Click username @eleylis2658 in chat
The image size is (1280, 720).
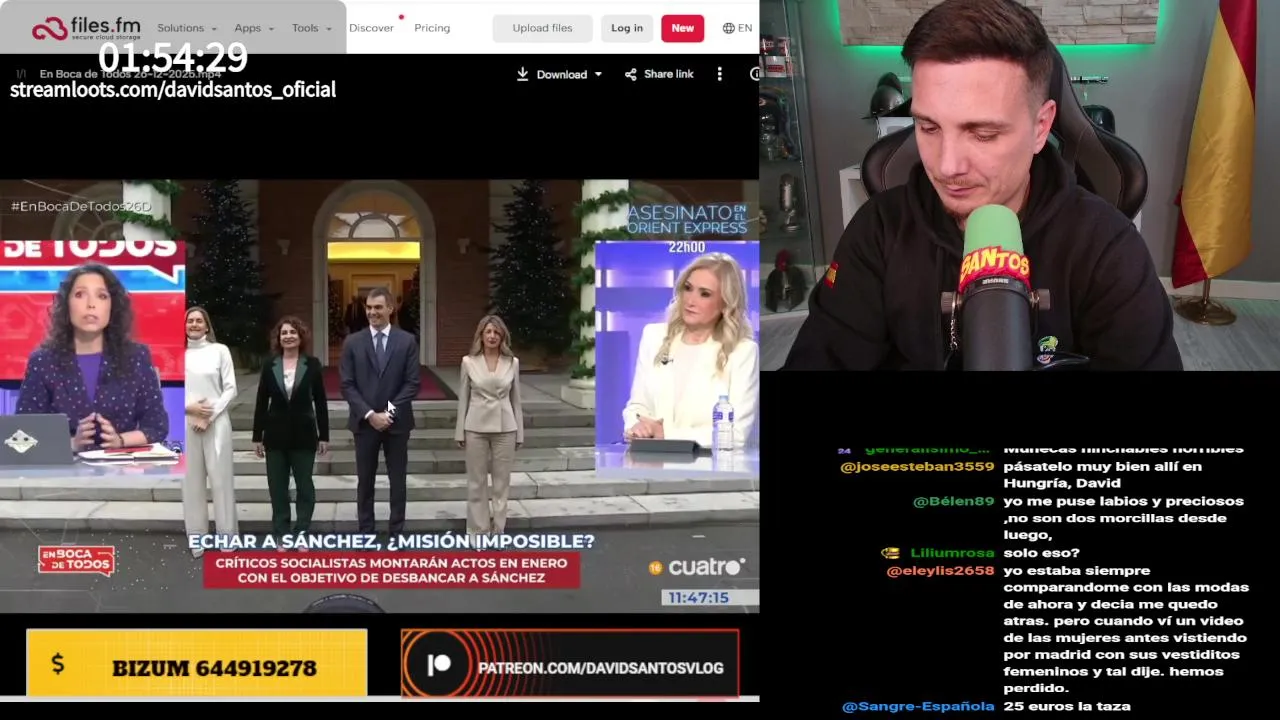940,570
